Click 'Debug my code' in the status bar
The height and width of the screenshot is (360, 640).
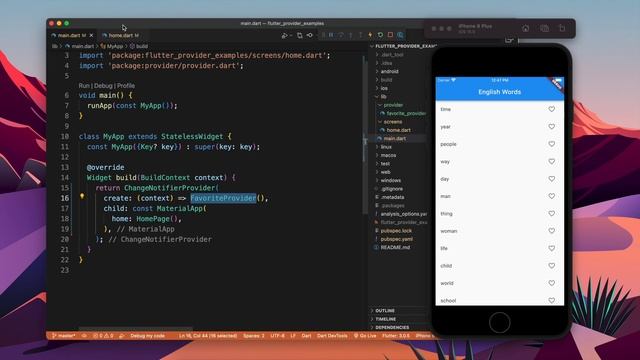[148, 336]
